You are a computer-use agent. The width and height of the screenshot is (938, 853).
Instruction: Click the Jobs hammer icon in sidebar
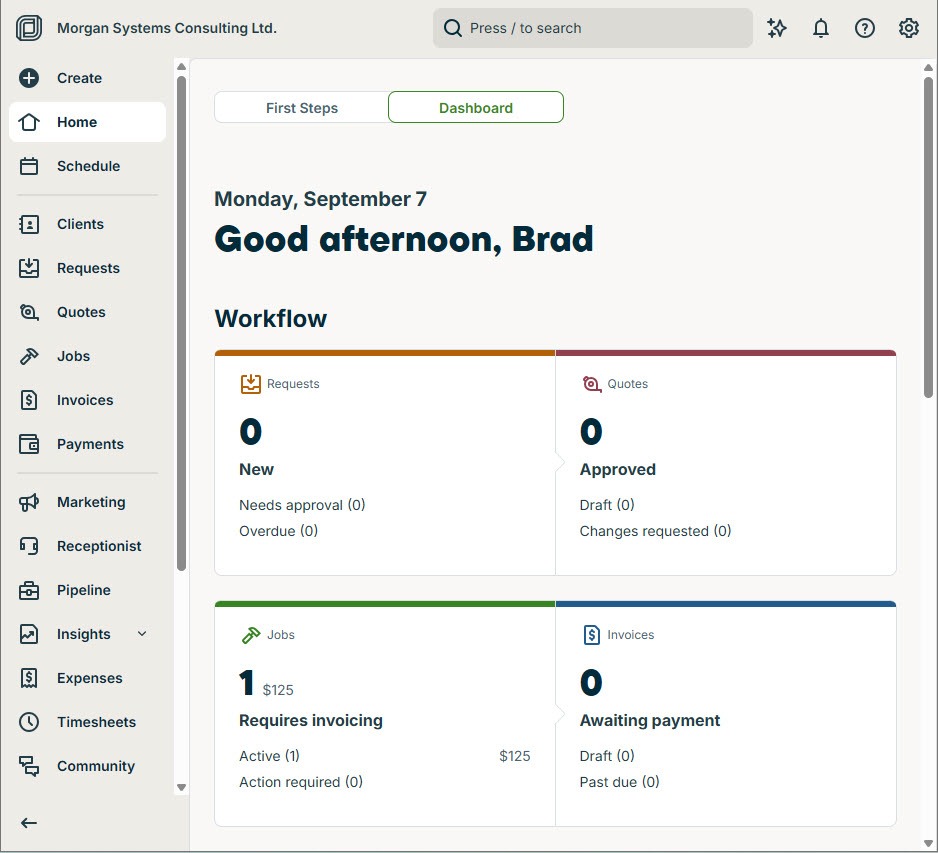tap(29, 356)
